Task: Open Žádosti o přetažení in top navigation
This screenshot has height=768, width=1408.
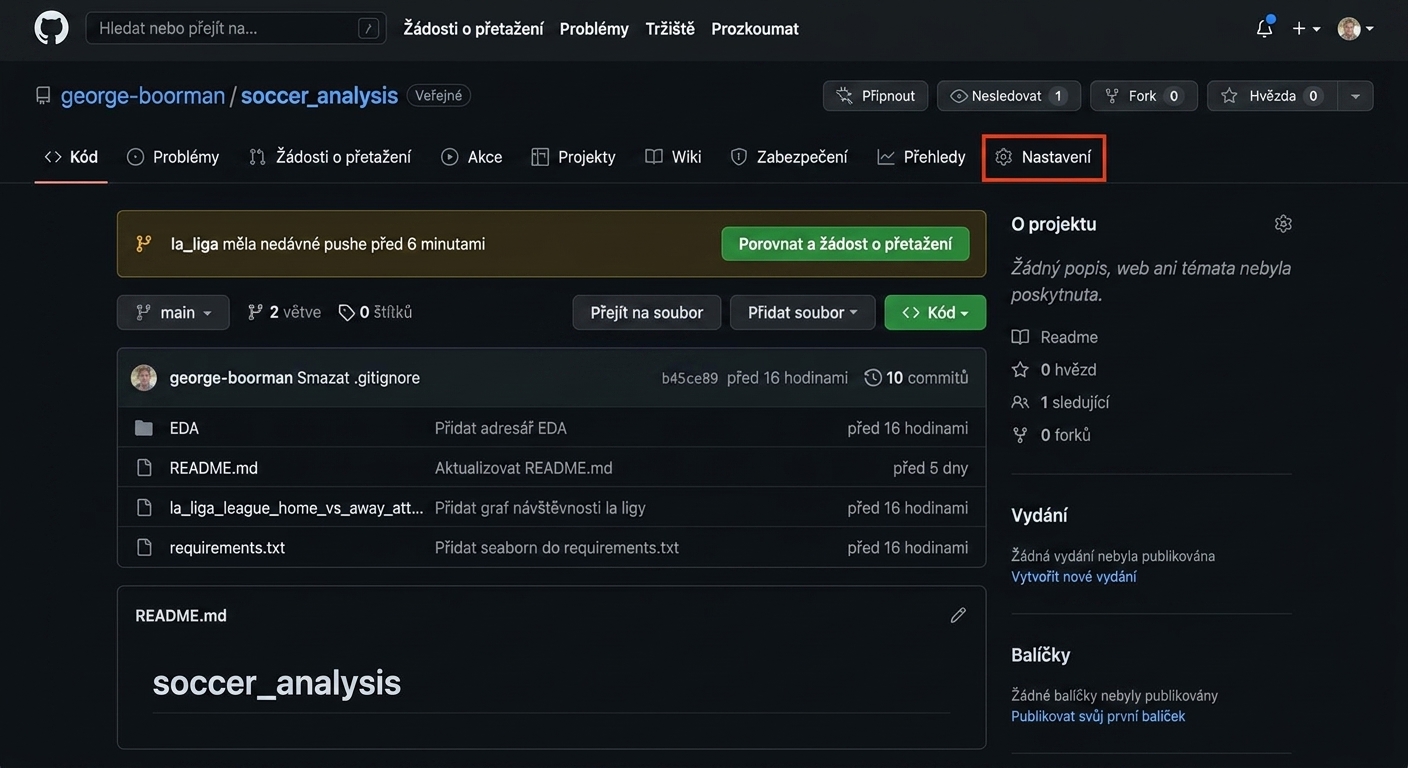Action: pos(473,29)
